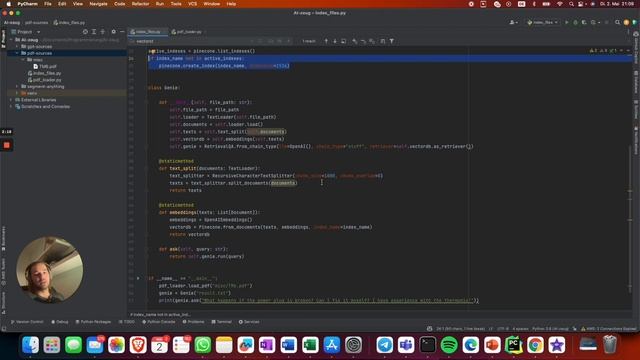Image resolution: width=640 pixels, height=360 pixels.
Task: Expand External Libraries node
Action: click(11, 100)
